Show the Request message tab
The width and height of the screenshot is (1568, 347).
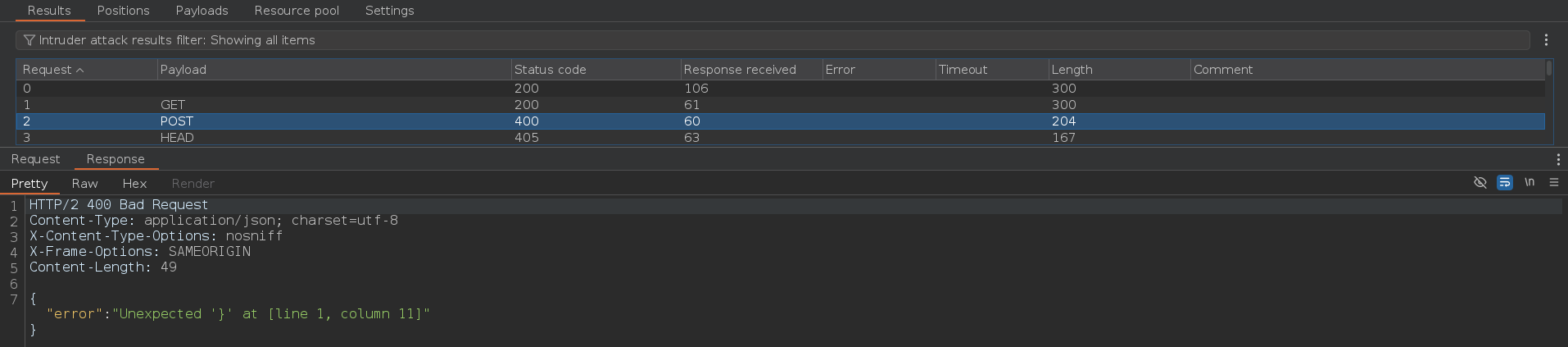pyautogui.click(x=35, y=159)
